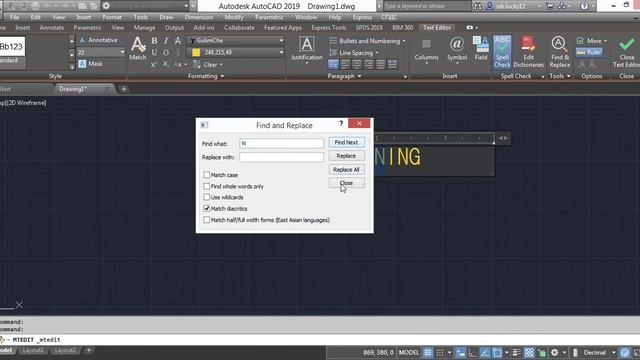Toggle Underline formatting in ribbon
This screenshot has width=640, height=360.
(x=154, y=52)
